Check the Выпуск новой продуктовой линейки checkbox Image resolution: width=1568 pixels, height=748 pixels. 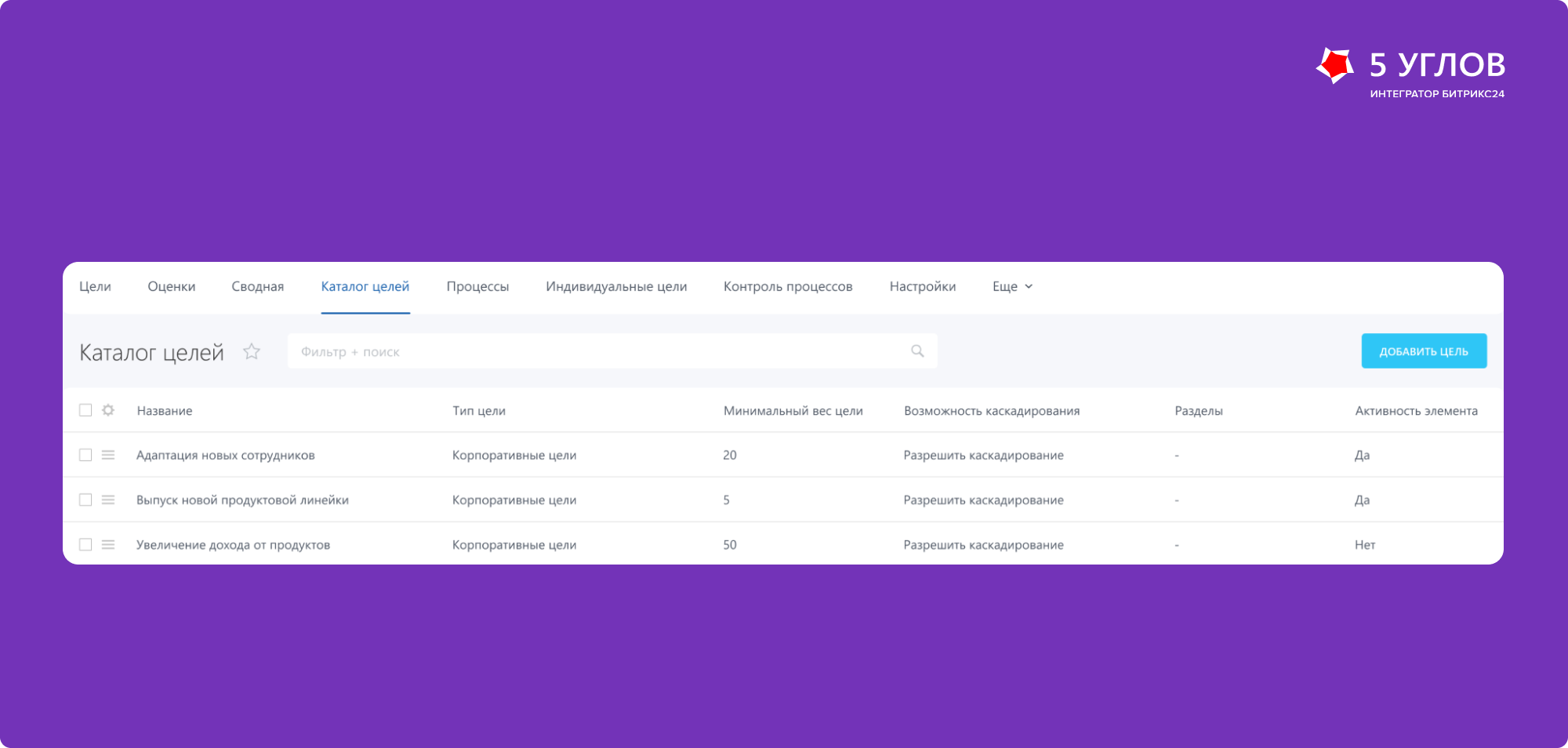[x=85, y=499]
